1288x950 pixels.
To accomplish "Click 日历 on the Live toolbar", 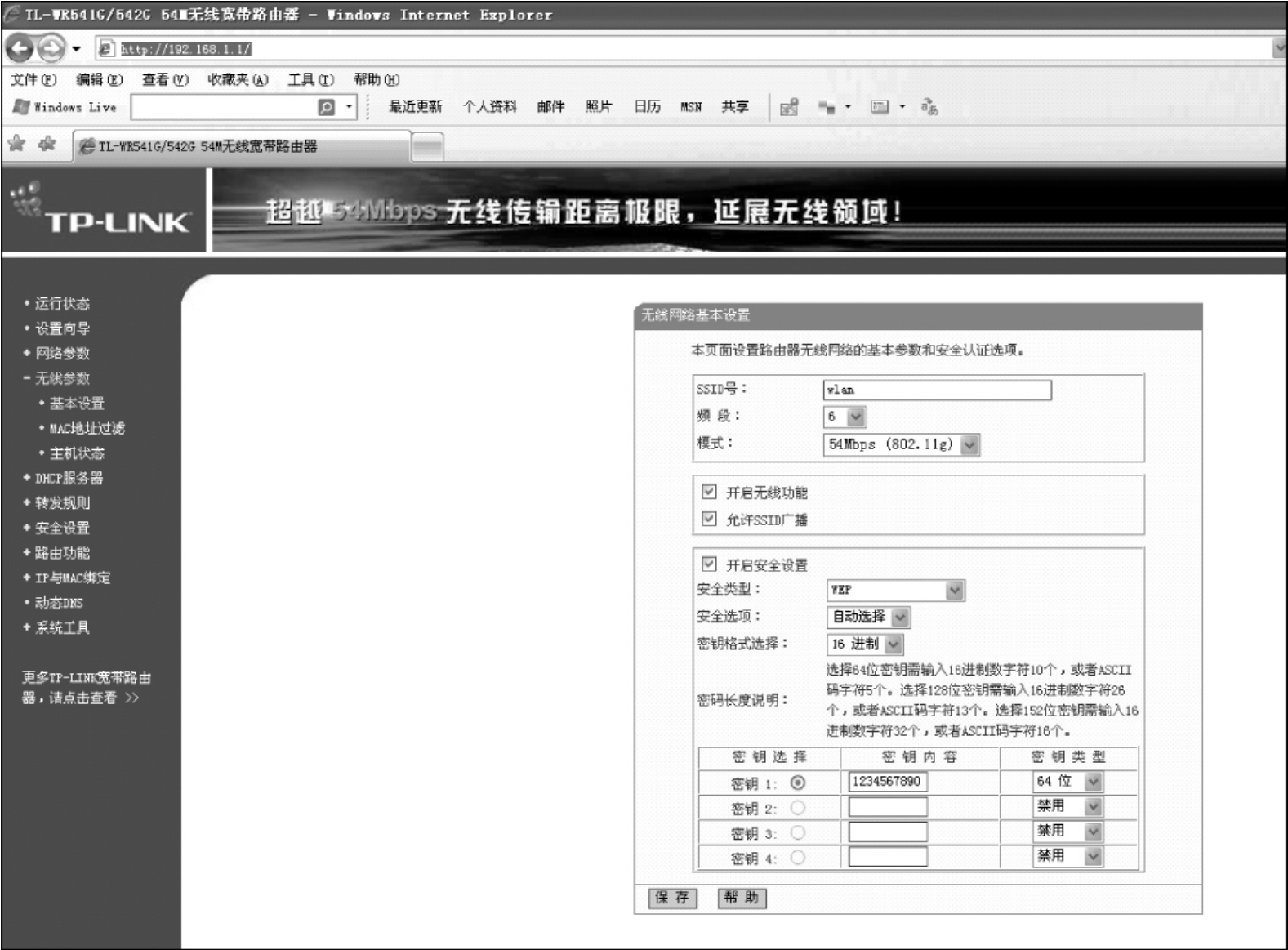I will pyautogui.click(x=648, y=107).
